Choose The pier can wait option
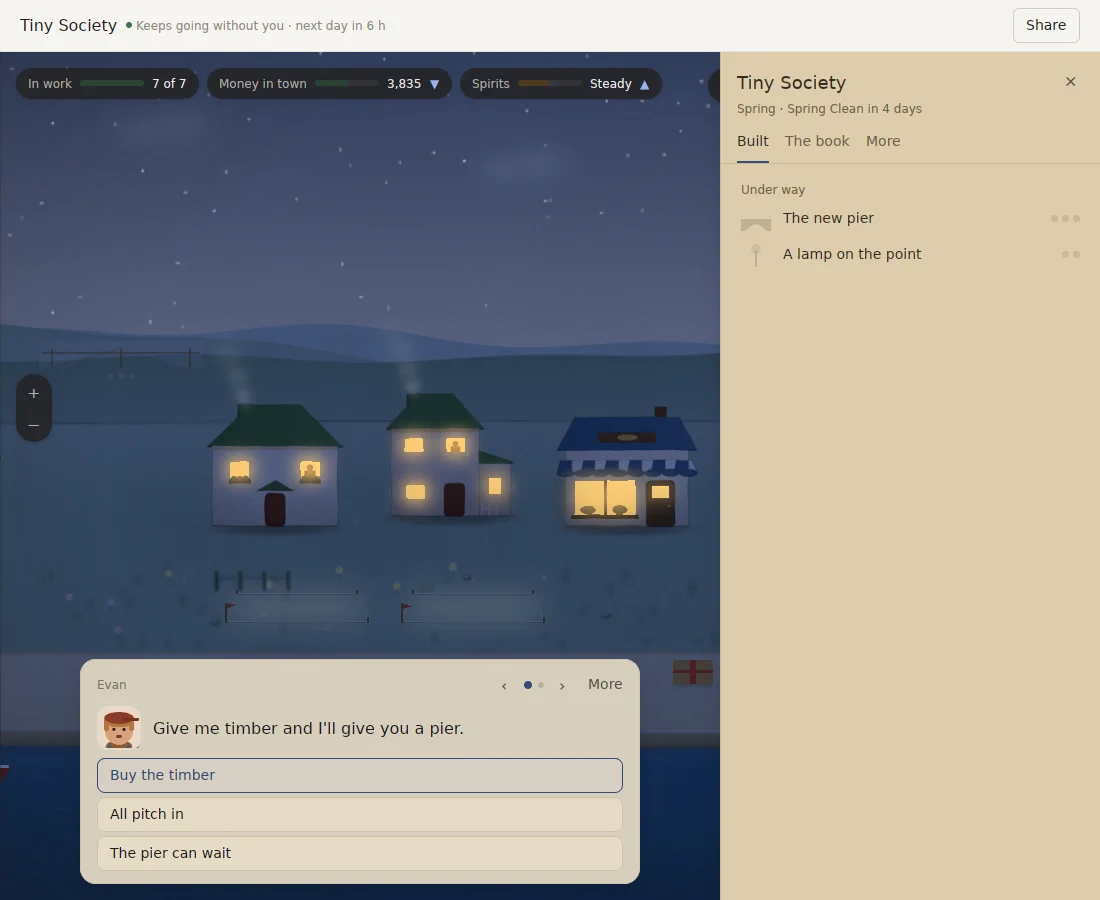1100x900 pixels. pyautogui.click(x=360, y=854)
